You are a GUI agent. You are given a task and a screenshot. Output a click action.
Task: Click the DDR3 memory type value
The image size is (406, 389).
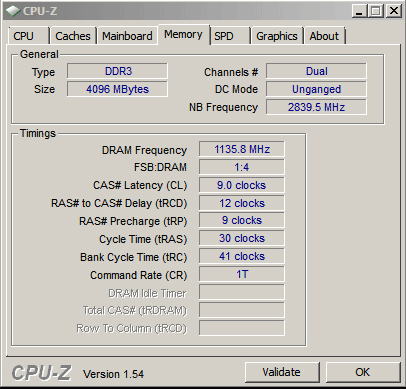(x=117, y=71)
